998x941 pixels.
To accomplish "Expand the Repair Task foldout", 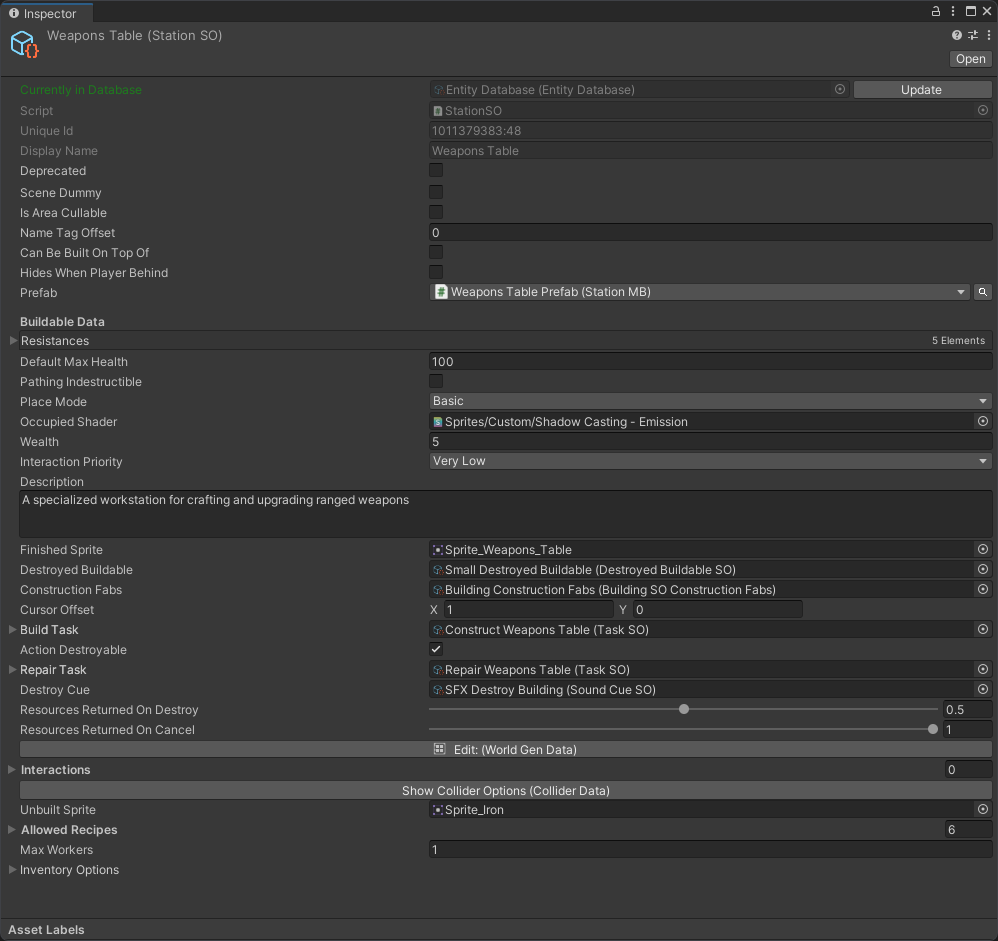I will coord(13,669).
